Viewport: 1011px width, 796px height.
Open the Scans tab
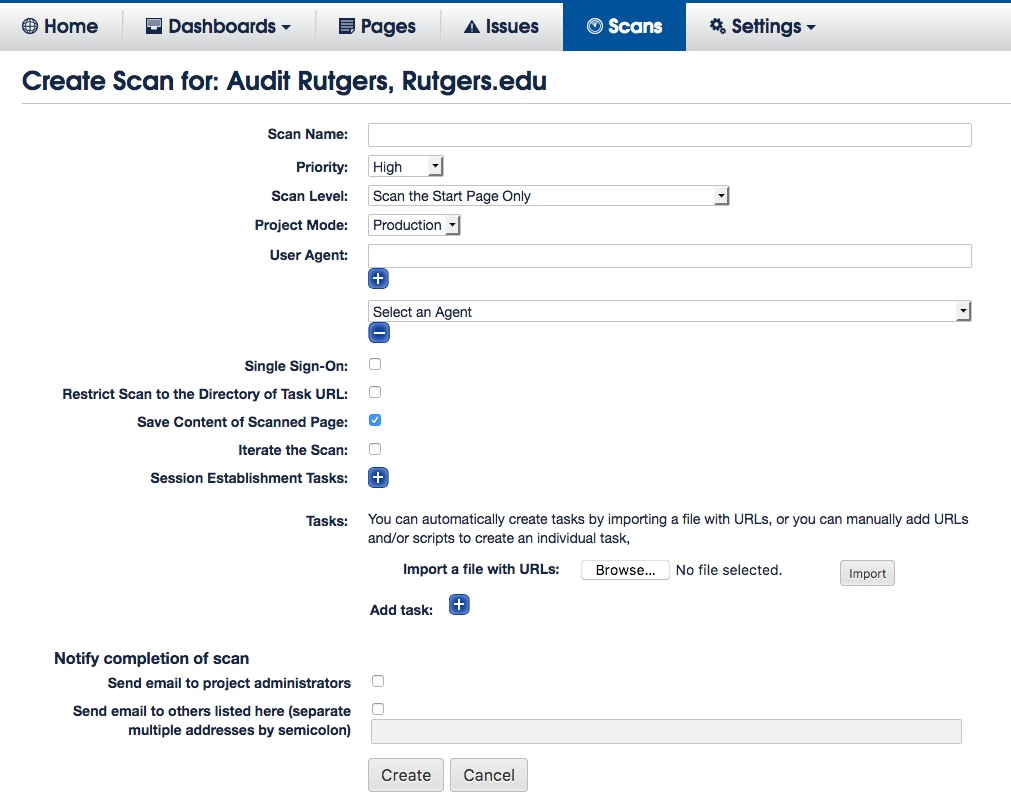624,26
